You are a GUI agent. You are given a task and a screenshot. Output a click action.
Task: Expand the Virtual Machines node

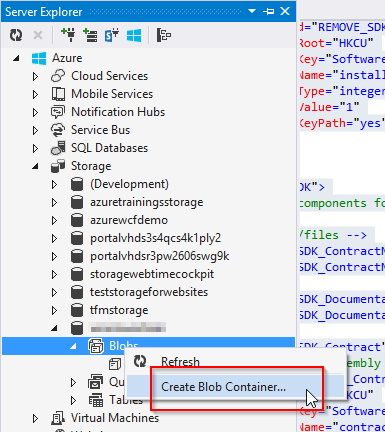coord(35,418)
